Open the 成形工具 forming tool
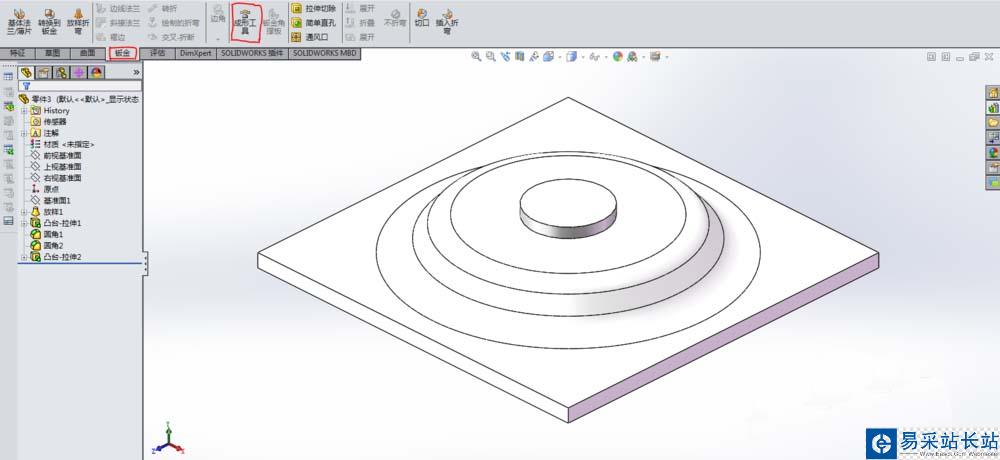This screenshot has width=1000, height=460. (x=246, y=22)
